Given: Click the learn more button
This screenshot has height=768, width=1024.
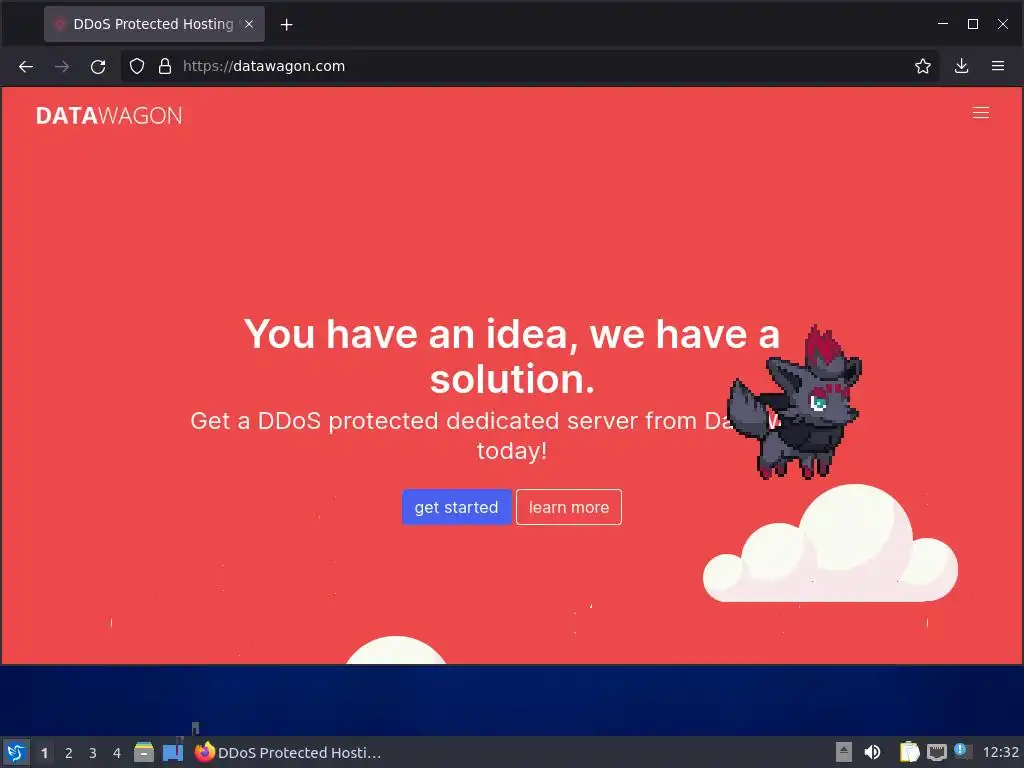Looking at the screenshot, I should point(569,507).
